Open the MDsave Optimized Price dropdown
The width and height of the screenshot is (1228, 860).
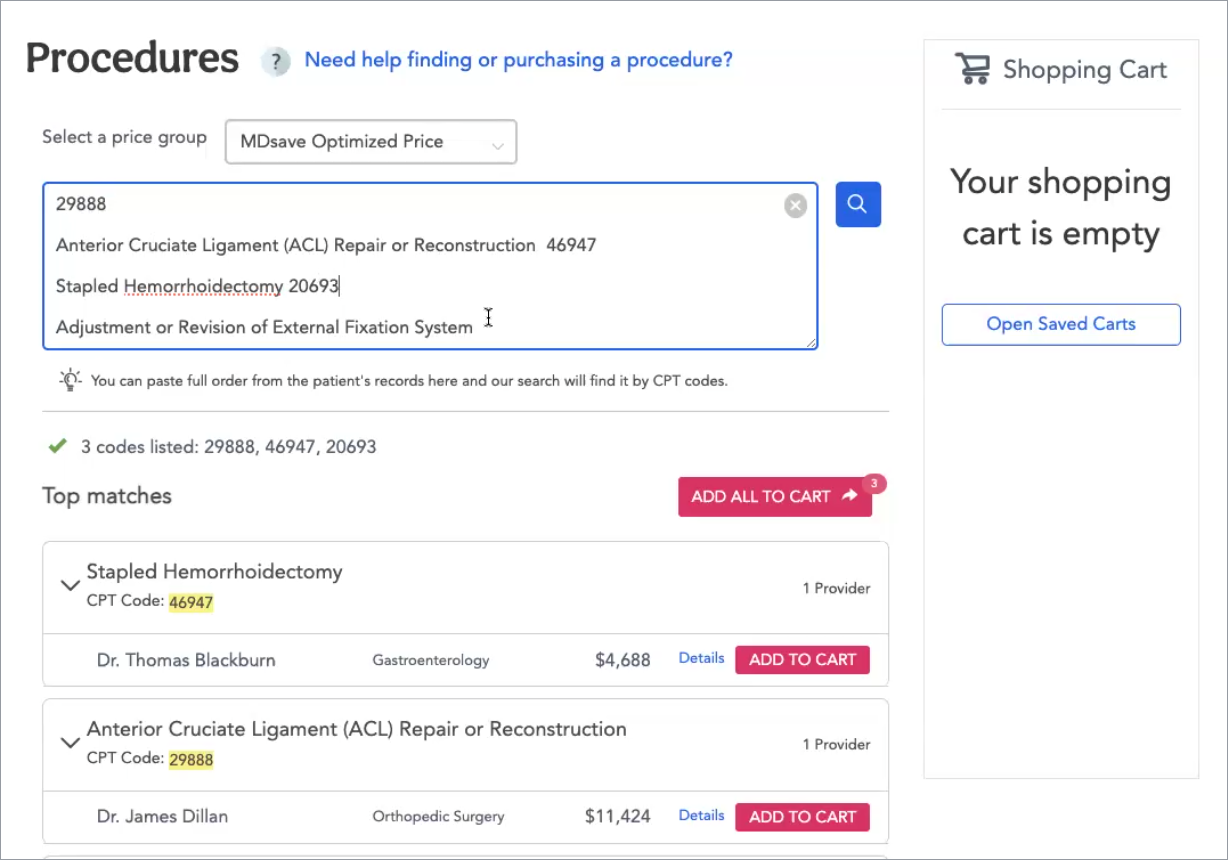tap(371, 142)
